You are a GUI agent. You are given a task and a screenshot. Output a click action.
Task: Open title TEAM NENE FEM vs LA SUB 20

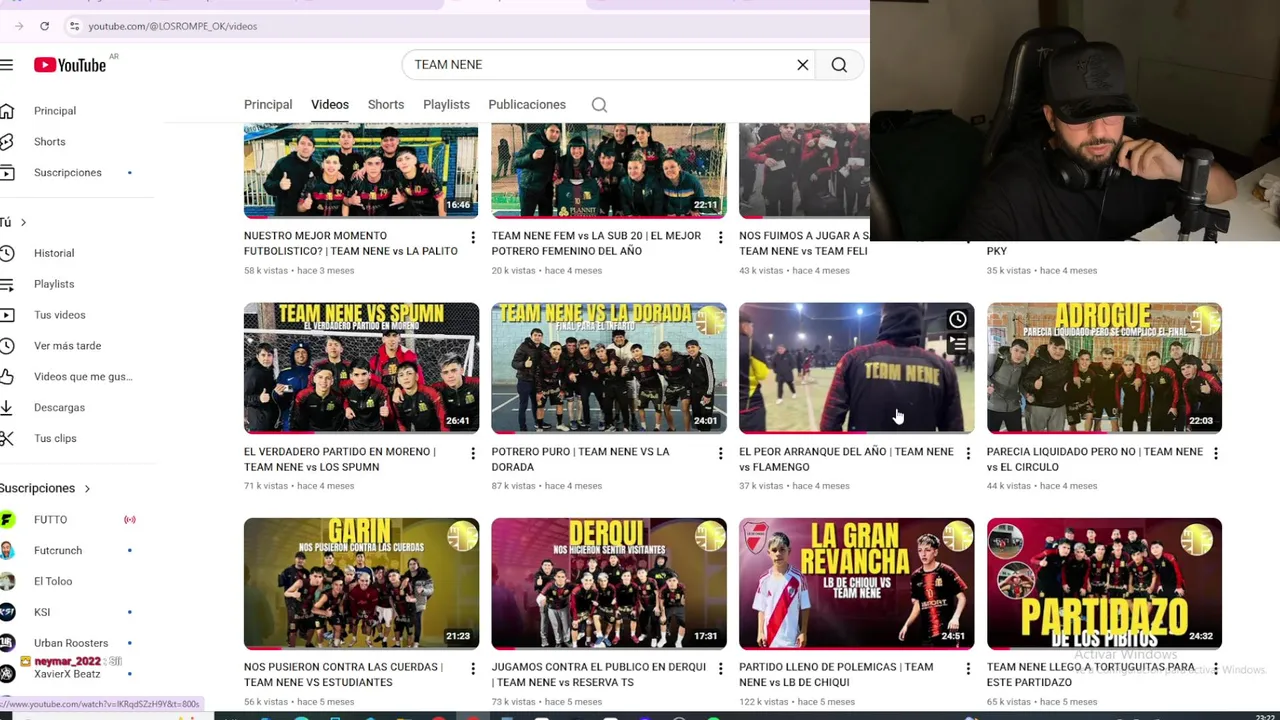(596, 244)
